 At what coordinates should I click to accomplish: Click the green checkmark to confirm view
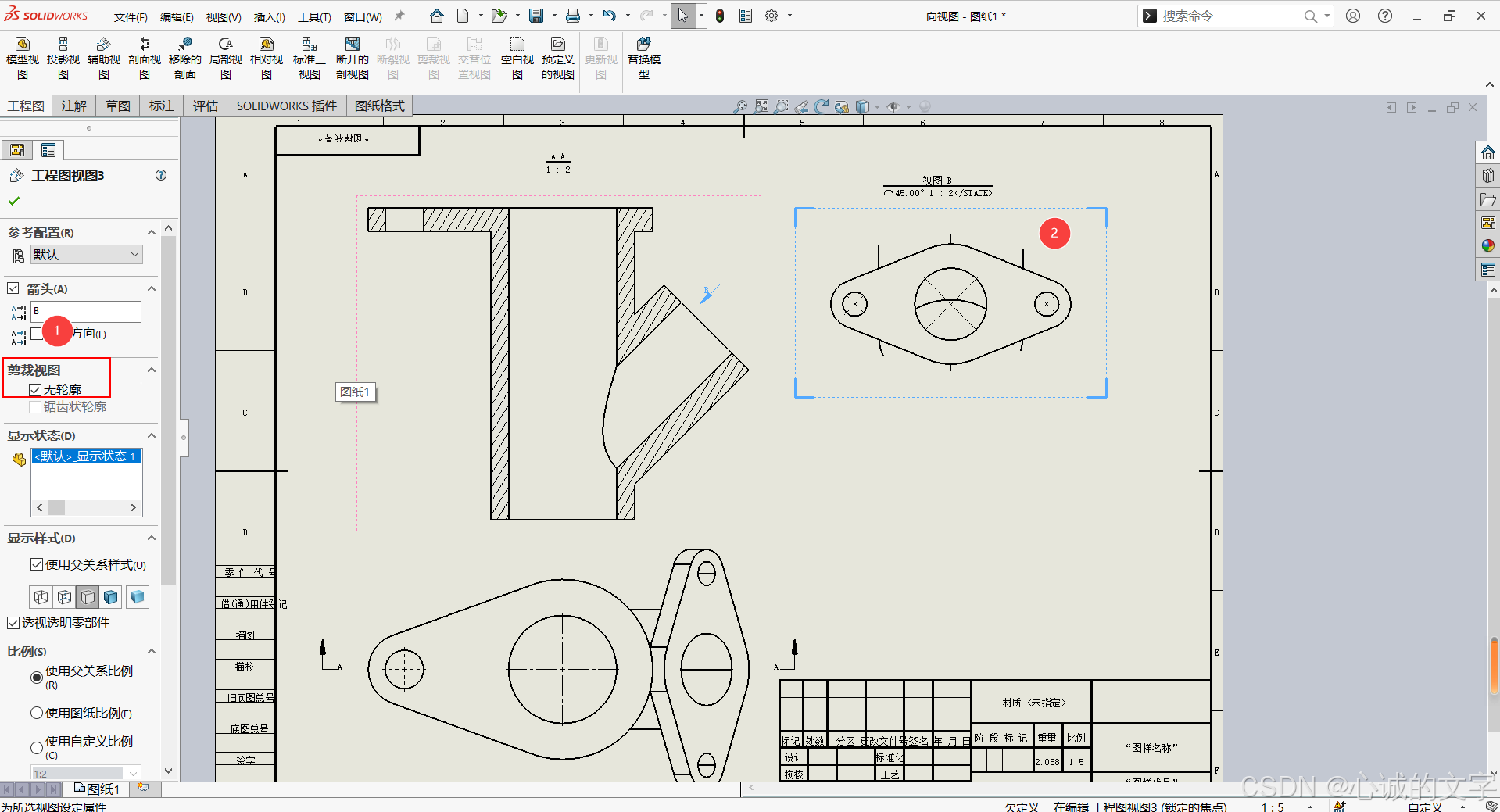14,201
